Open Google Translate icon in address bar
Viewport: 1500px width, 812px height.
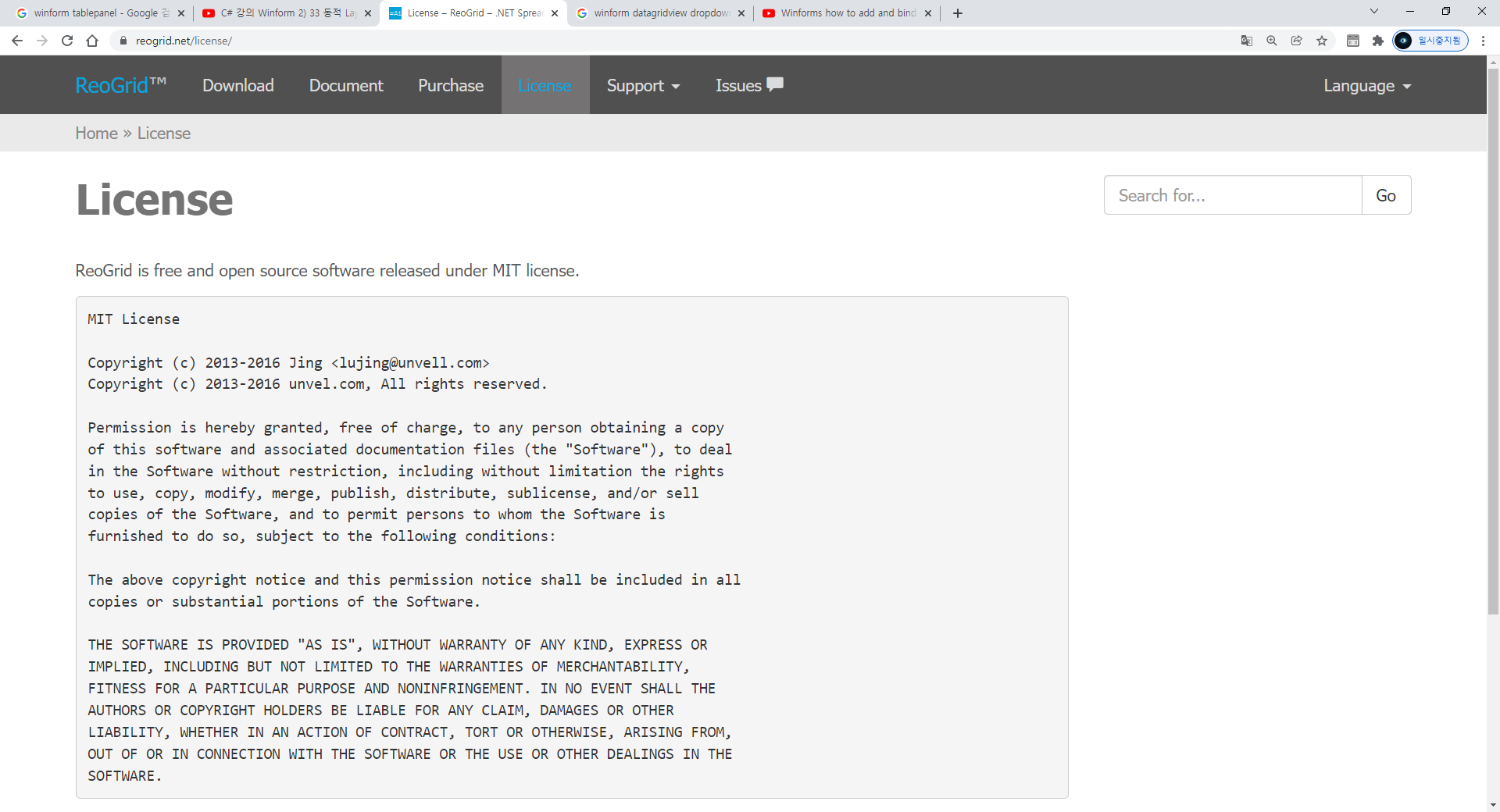pos(1247,41)
